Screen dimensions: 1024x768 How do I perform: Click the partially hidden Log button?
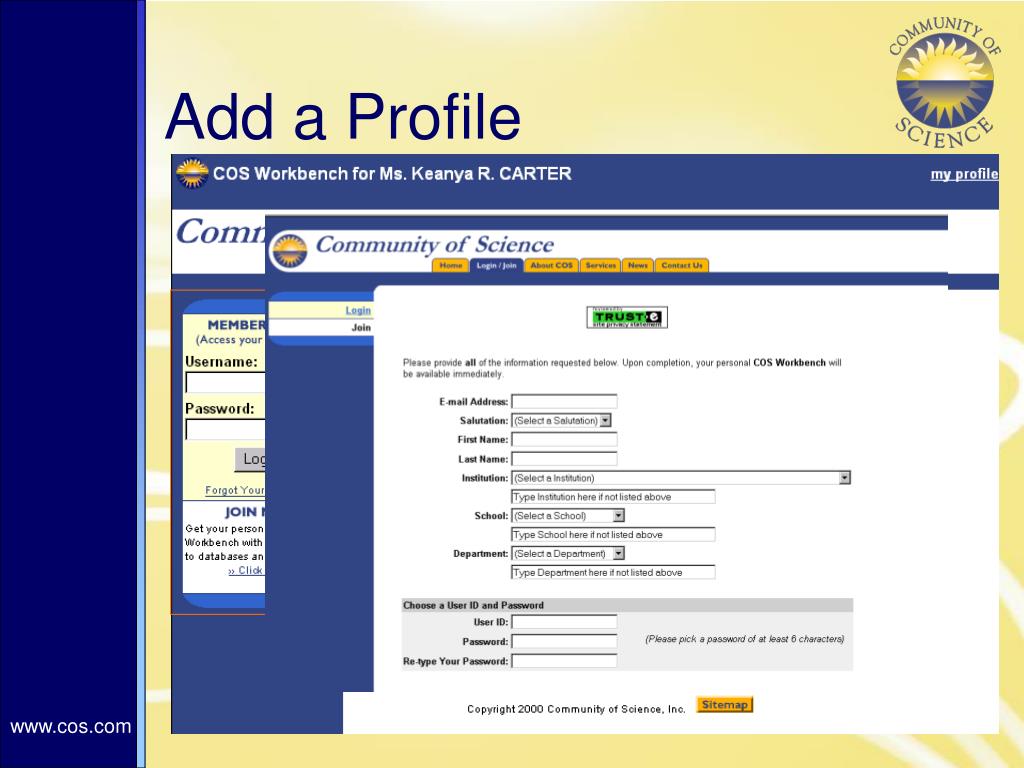tap(250, 459)
